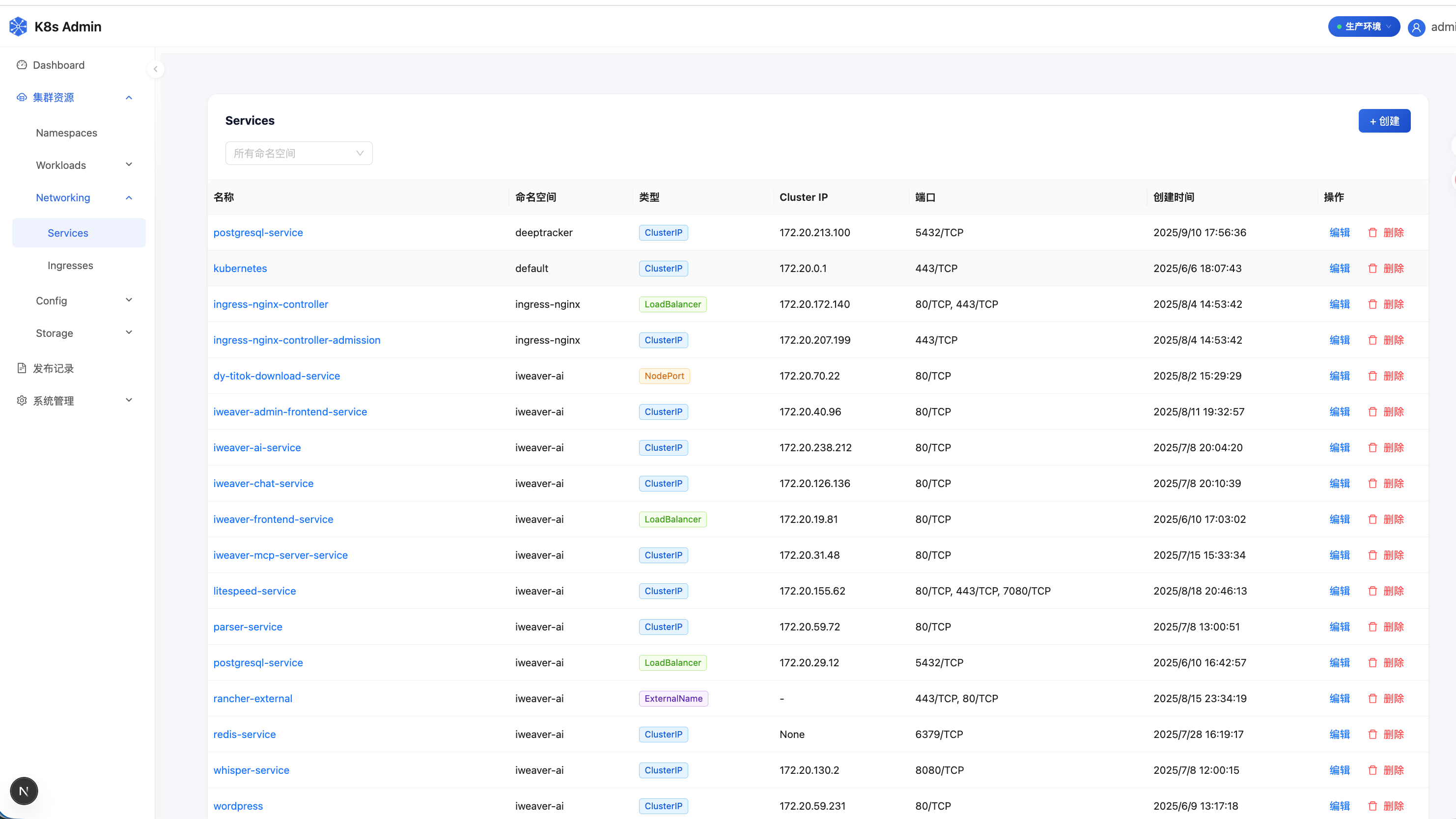Click the admin user avatar icon

coord(1416,27)
